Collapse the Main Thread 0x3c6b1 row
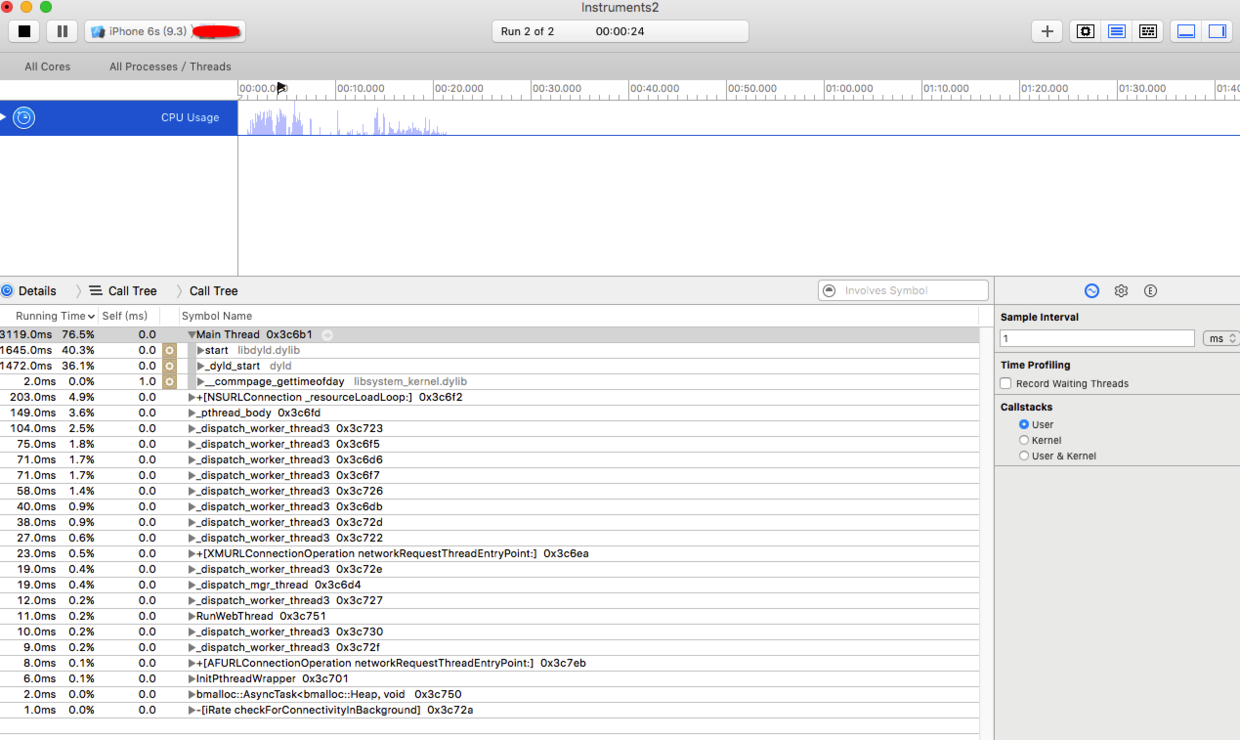 [192, 335]
